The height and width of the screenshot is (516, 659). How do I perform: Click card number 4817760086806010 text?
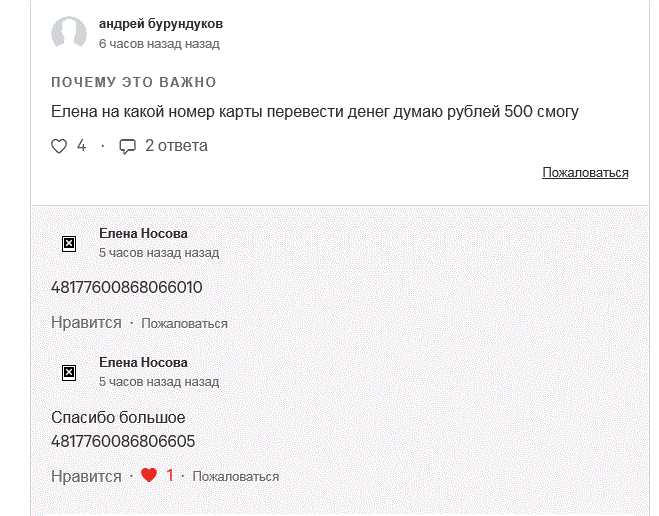127,287
